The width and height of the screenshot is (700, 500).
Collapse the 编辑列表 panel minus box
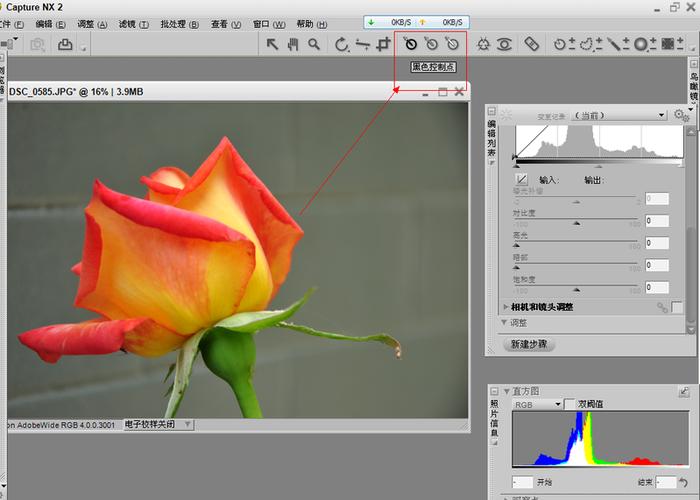492,111
